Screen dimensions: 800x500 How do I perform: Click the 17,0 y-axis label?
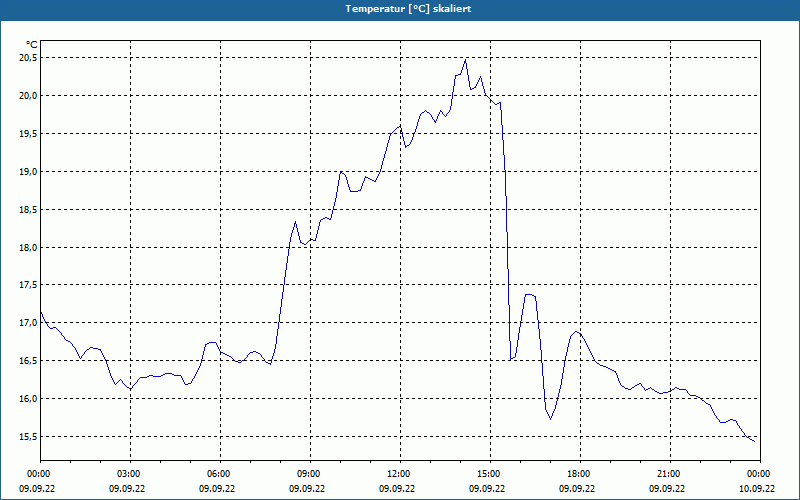(x=28, y=323)
